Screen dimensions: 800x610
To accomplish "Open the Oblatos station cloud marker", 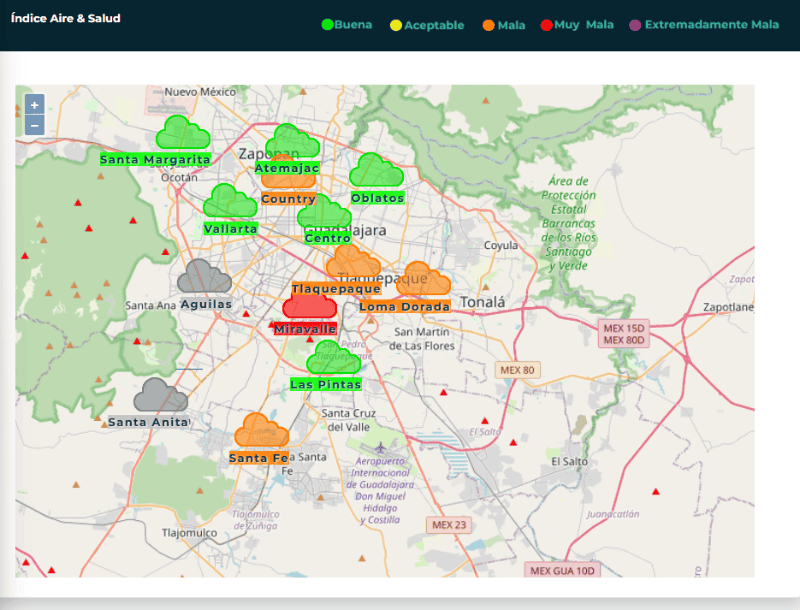I will 376,171.
